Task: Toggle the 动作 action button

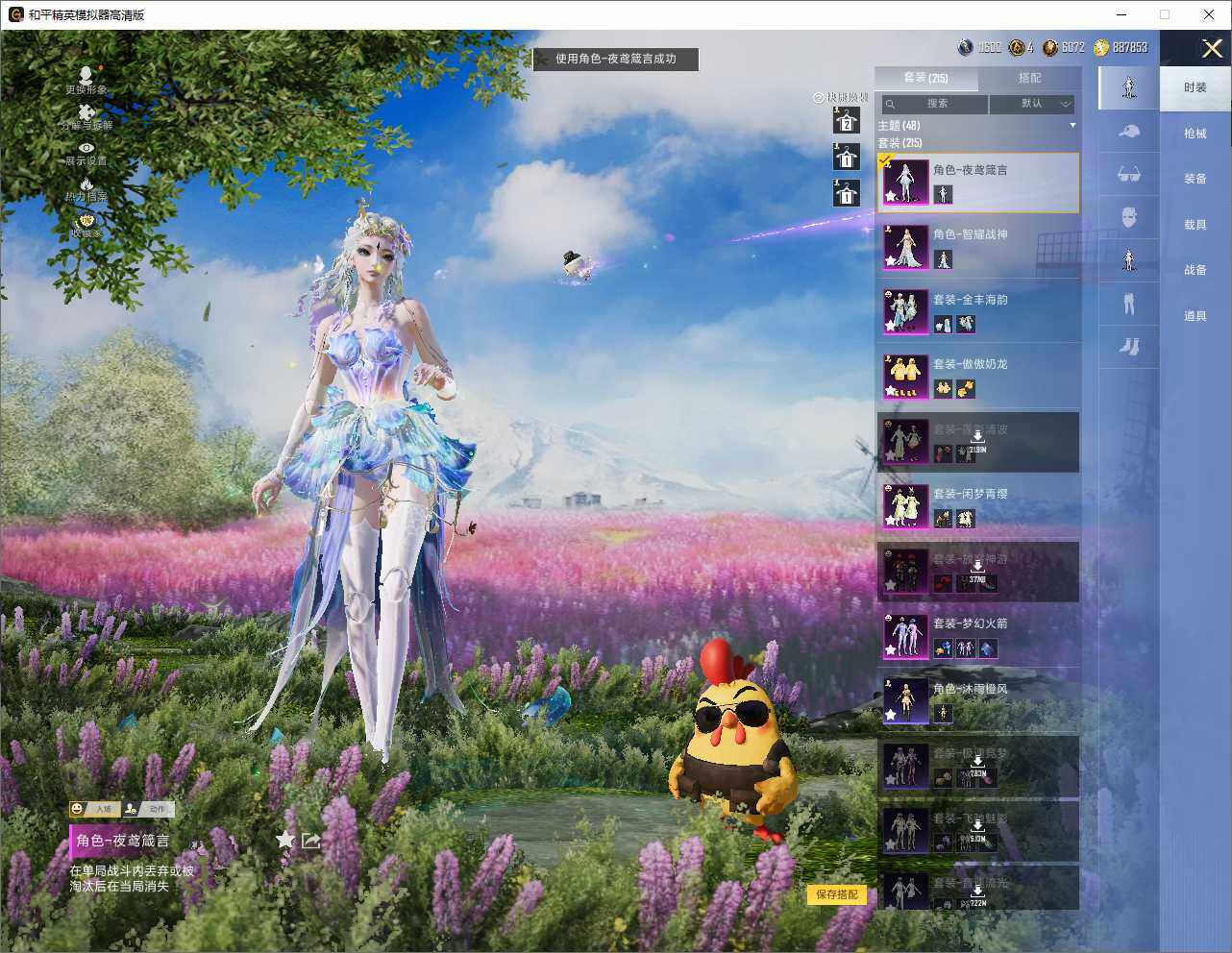Action: tap(147, 809)
